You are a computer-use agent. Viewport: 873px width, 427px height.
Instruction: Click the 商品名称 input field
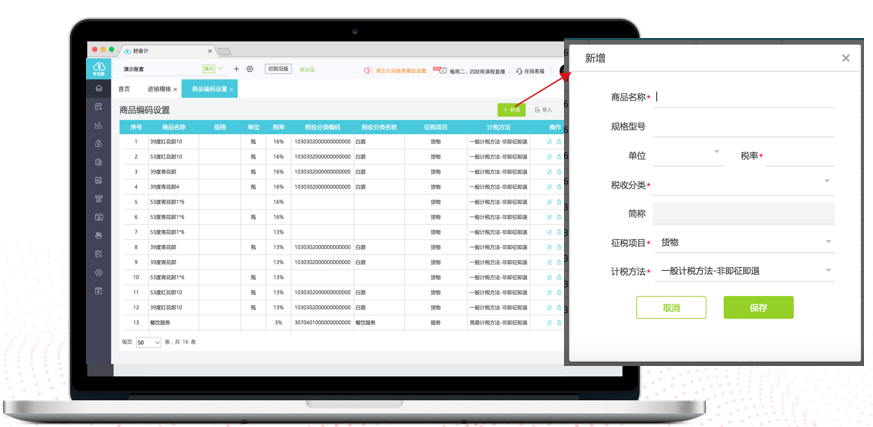coord(744,97)
